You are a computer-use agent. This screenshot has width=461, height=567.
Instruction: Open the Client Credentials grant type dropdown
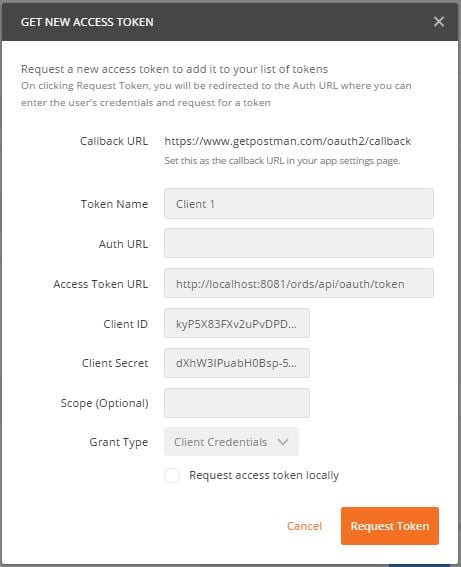pos(231,442)
